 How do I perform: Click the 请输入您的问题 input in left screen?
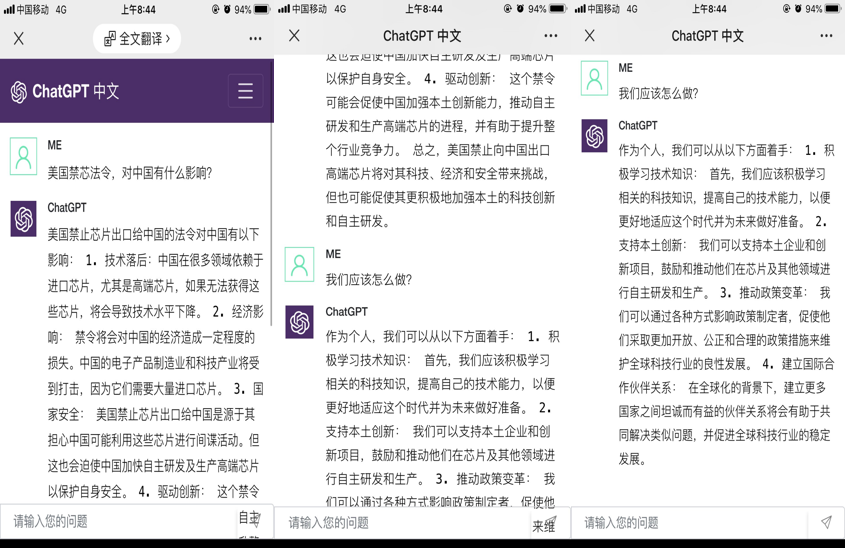click(x=118, y=521)
